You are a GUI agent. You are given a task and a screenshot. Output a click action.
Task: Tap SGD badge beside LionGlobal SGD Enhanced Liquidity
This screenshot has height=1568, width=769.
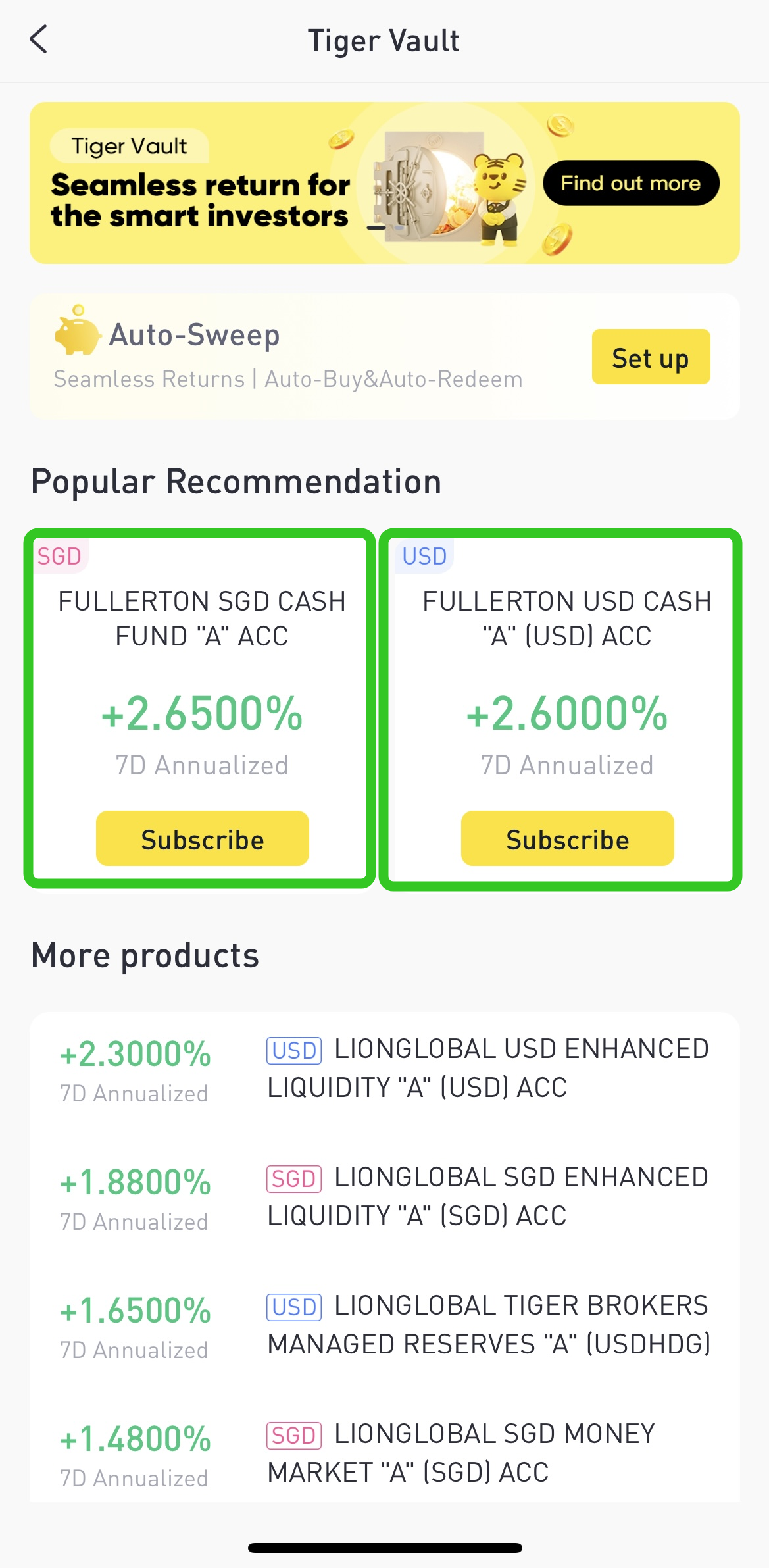tap(294, 1178)
